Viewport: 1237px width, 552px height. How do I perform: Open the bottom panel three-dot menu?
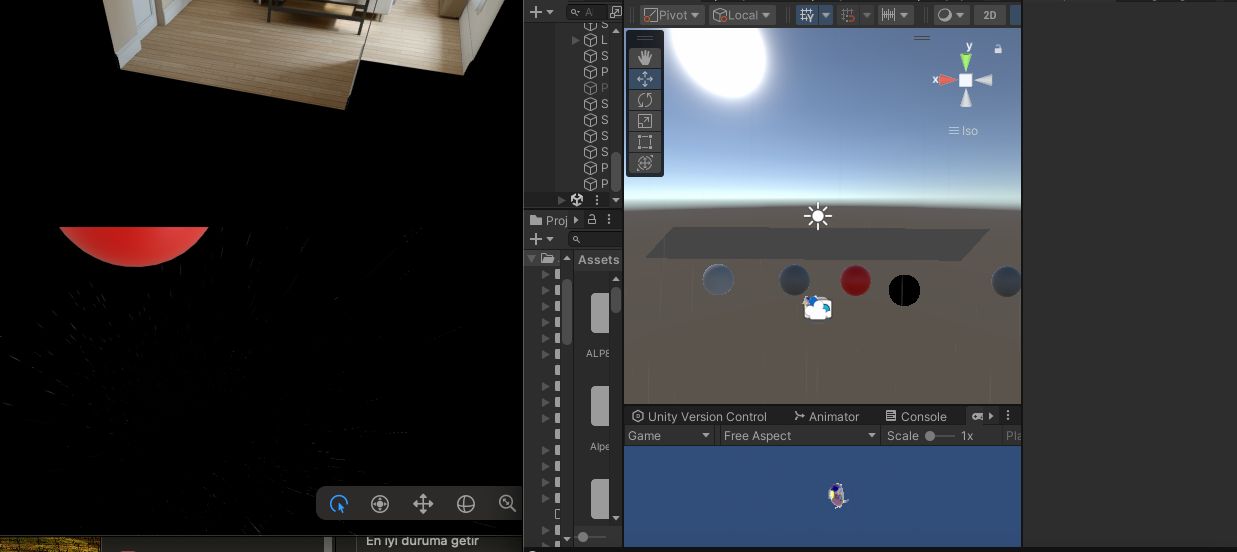(x=1008, y=416)
